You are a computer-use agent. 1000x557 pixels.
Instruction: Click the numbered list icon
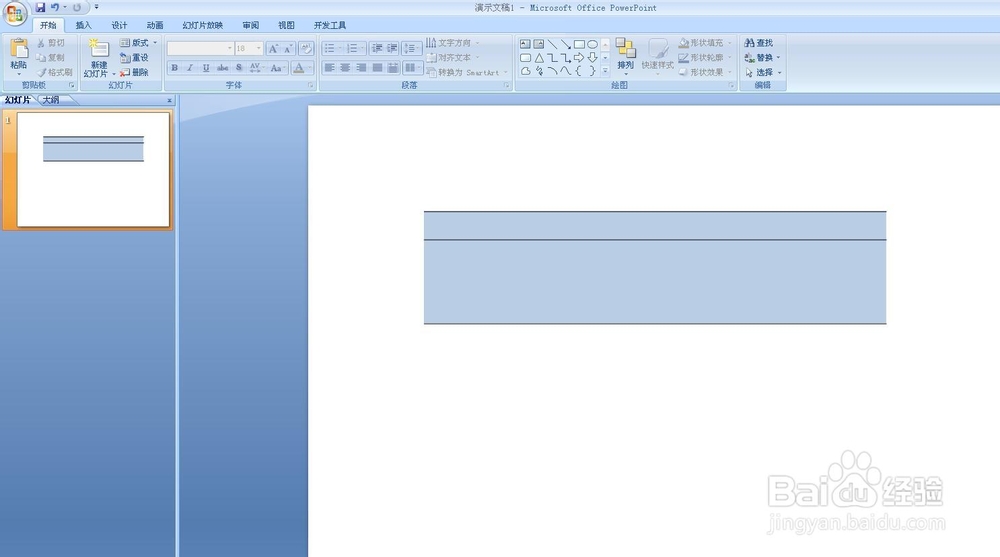tap(352, 48)
